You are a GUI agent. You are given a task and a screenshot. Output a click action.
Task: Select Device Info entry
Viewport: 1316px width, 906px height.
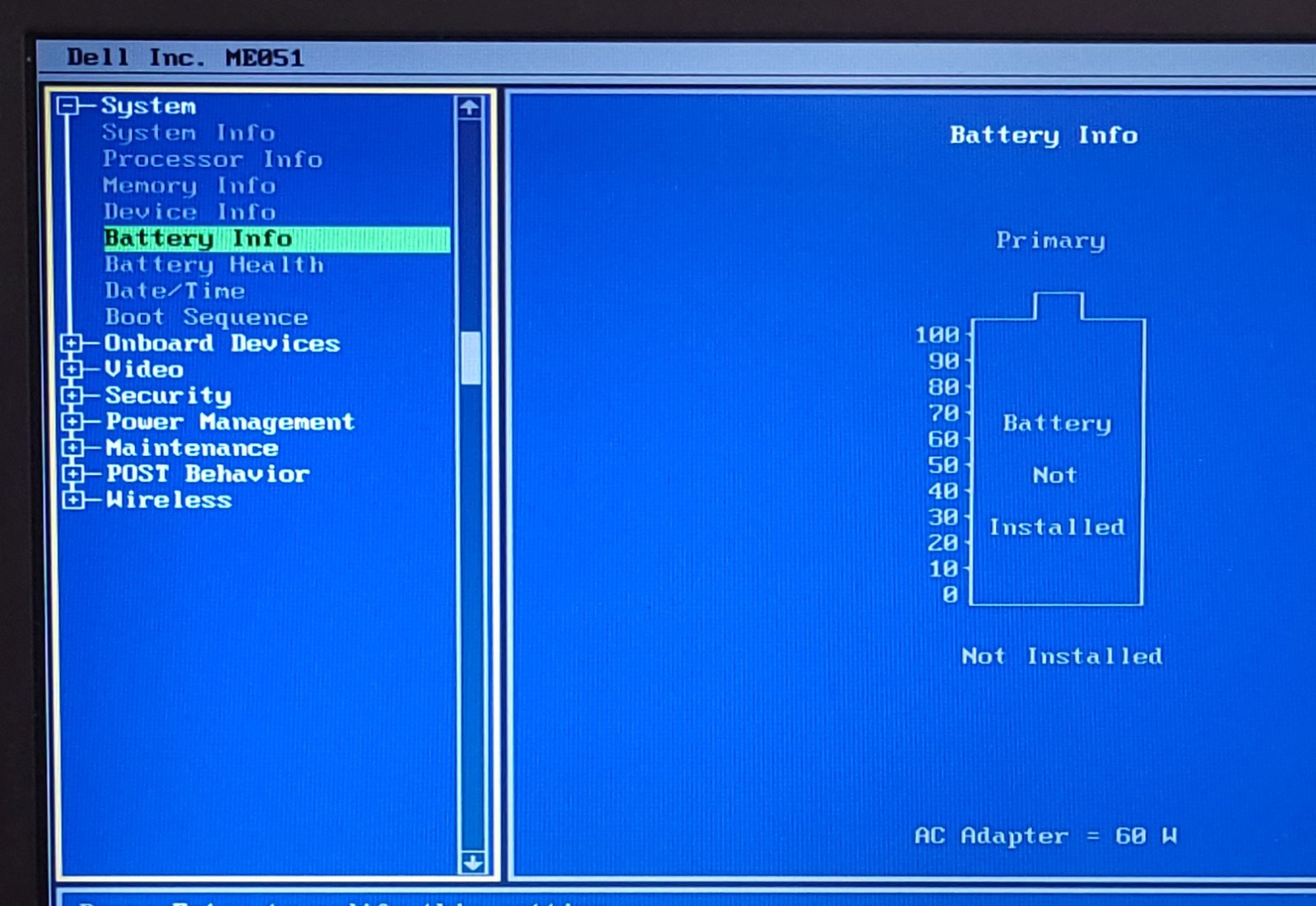[189, 211]
